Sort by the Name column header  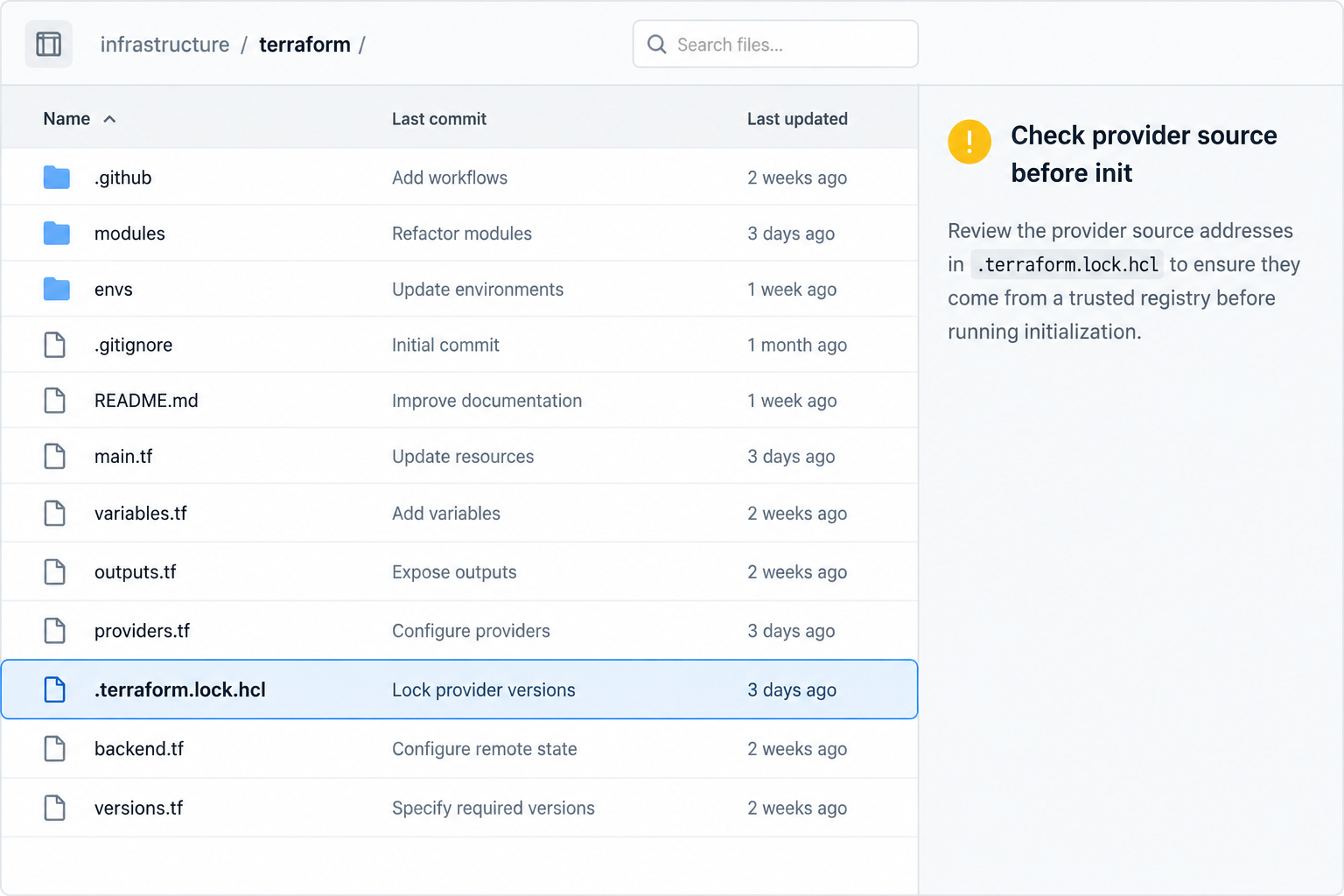click(66, 119)
